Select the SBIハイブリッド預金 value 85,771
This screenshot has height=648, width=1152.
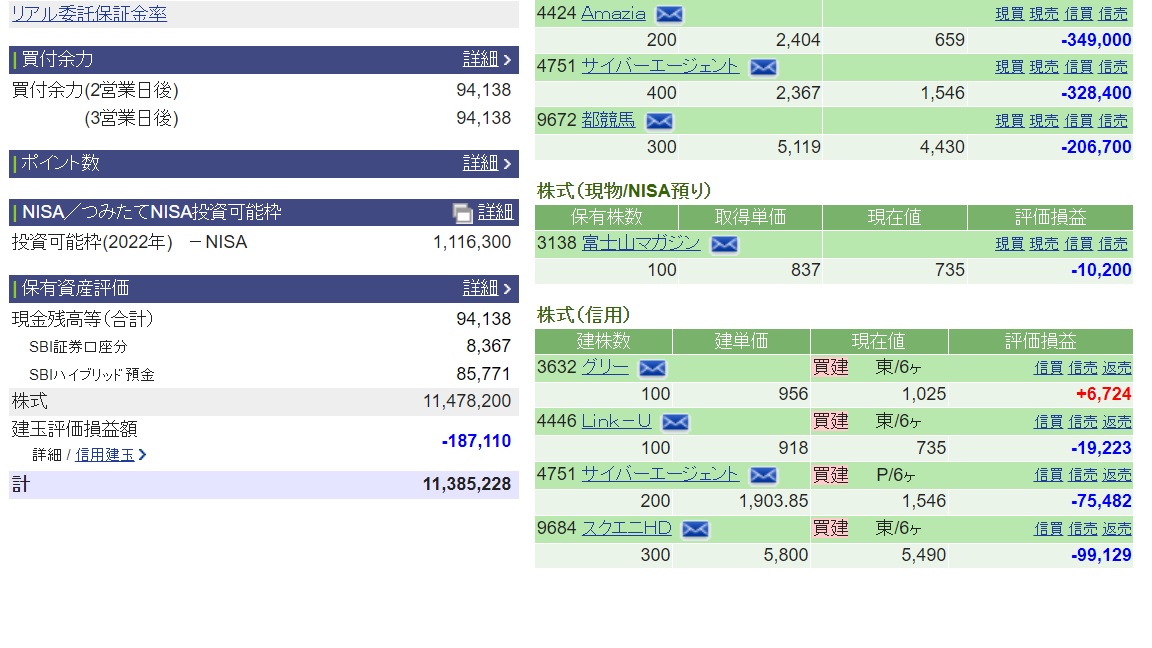(x=483, y=374)
